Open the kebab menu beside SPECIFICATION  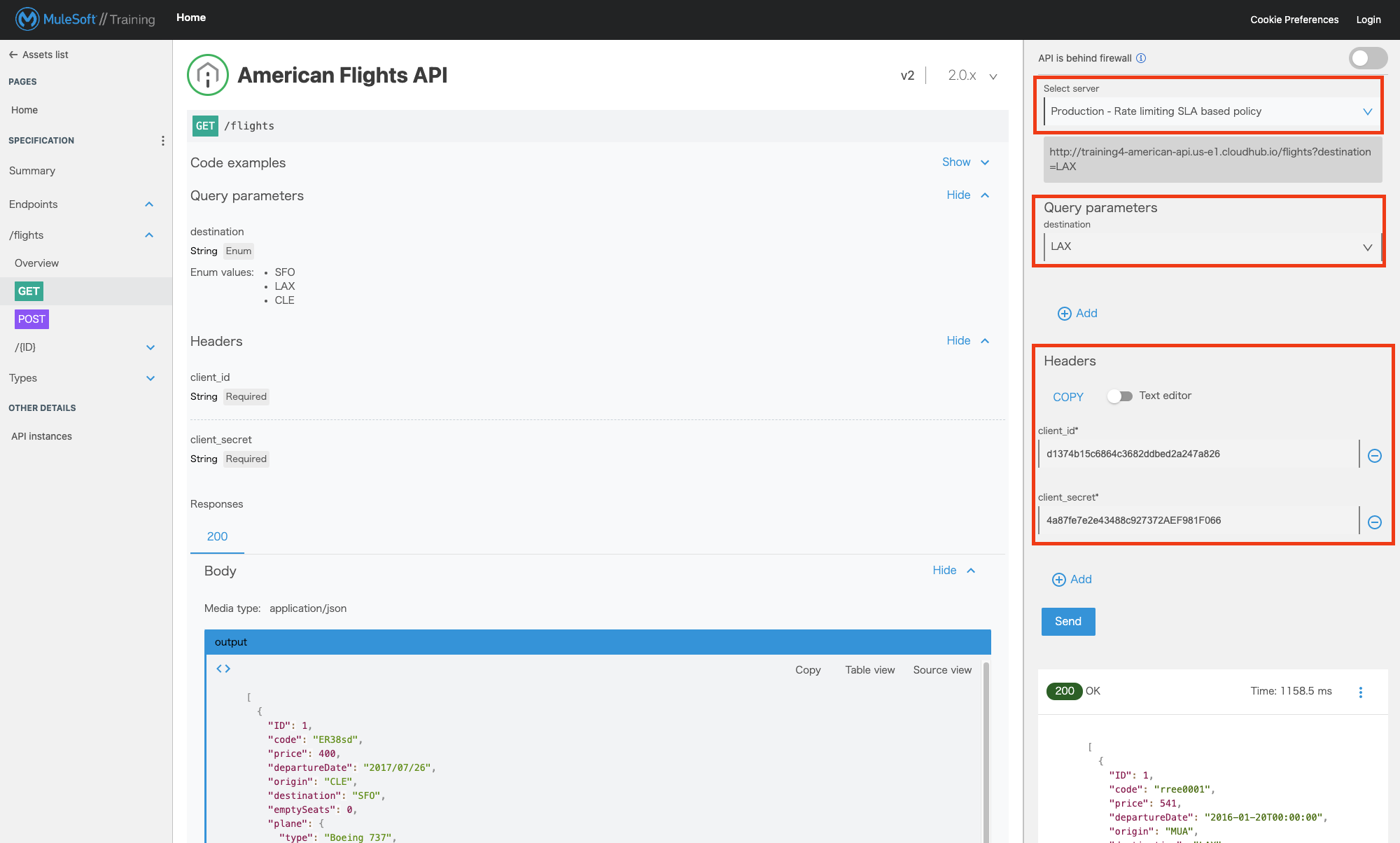163,140
